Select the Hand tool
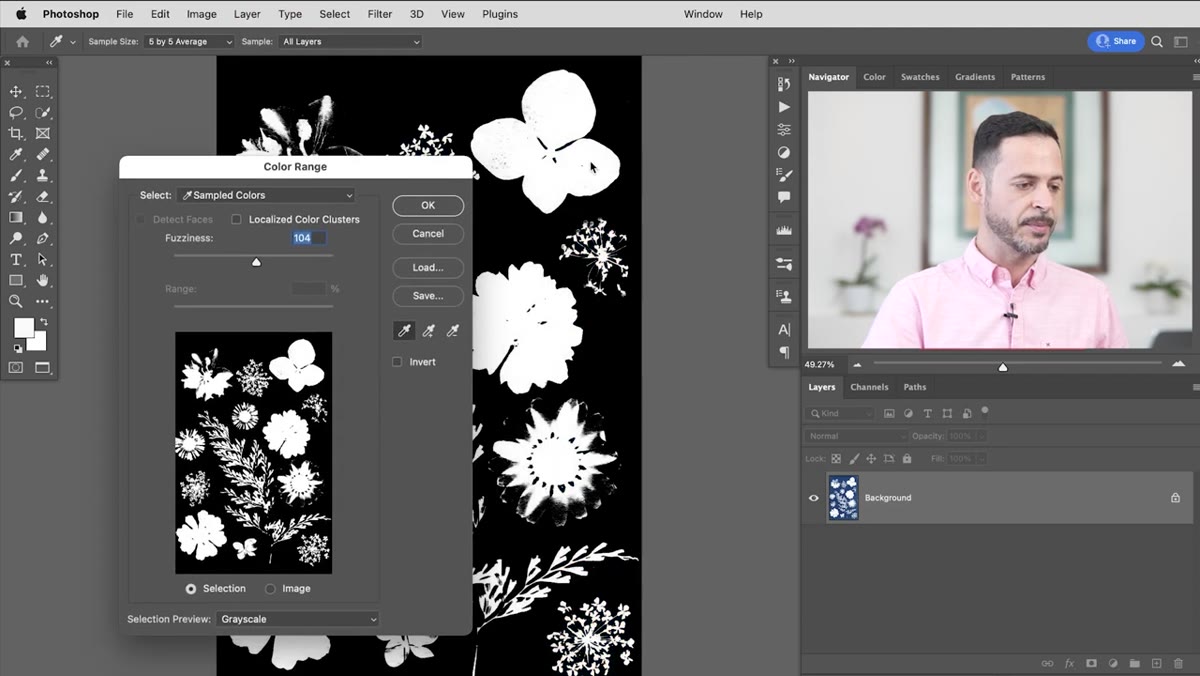The width and height of the screenshot is (1200, 676). click(42, 281)
